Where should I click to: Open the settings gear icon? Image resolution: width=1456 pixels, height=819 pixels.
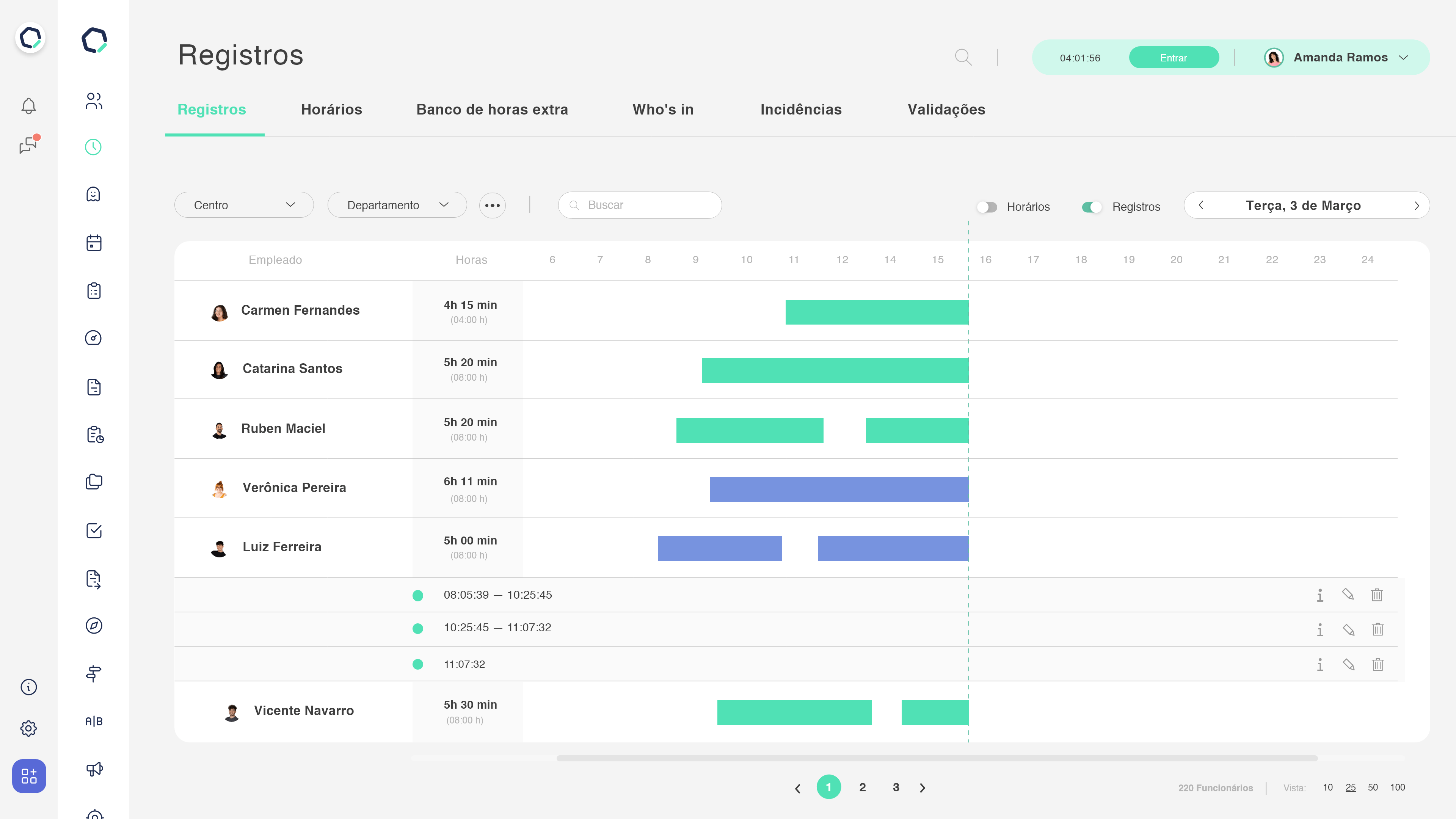[28, 728]
